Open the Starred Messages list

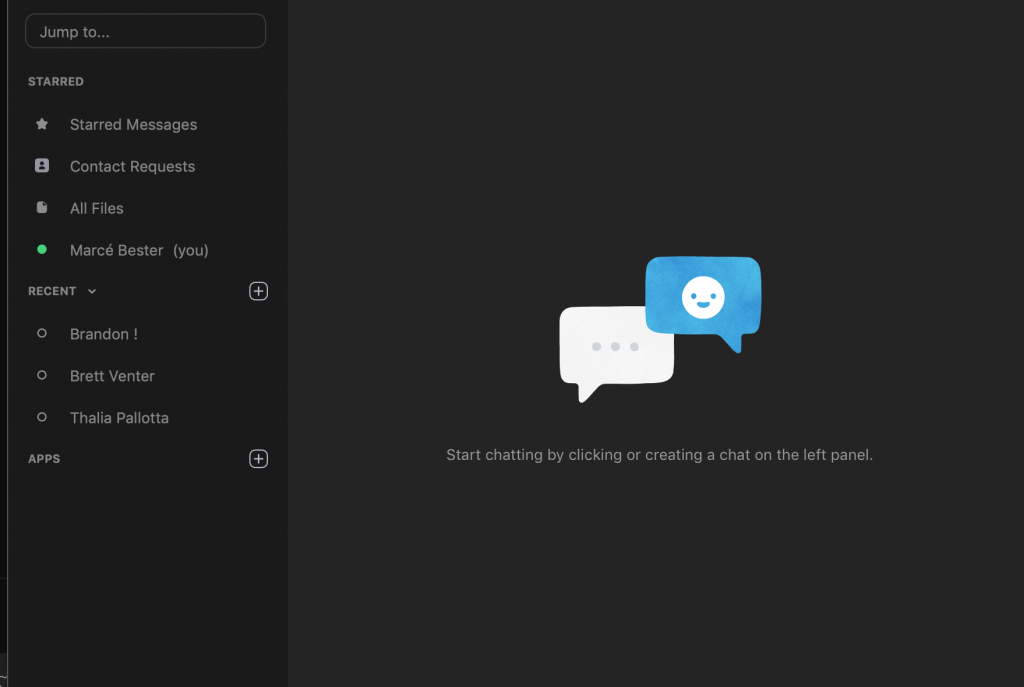point(133,125)
